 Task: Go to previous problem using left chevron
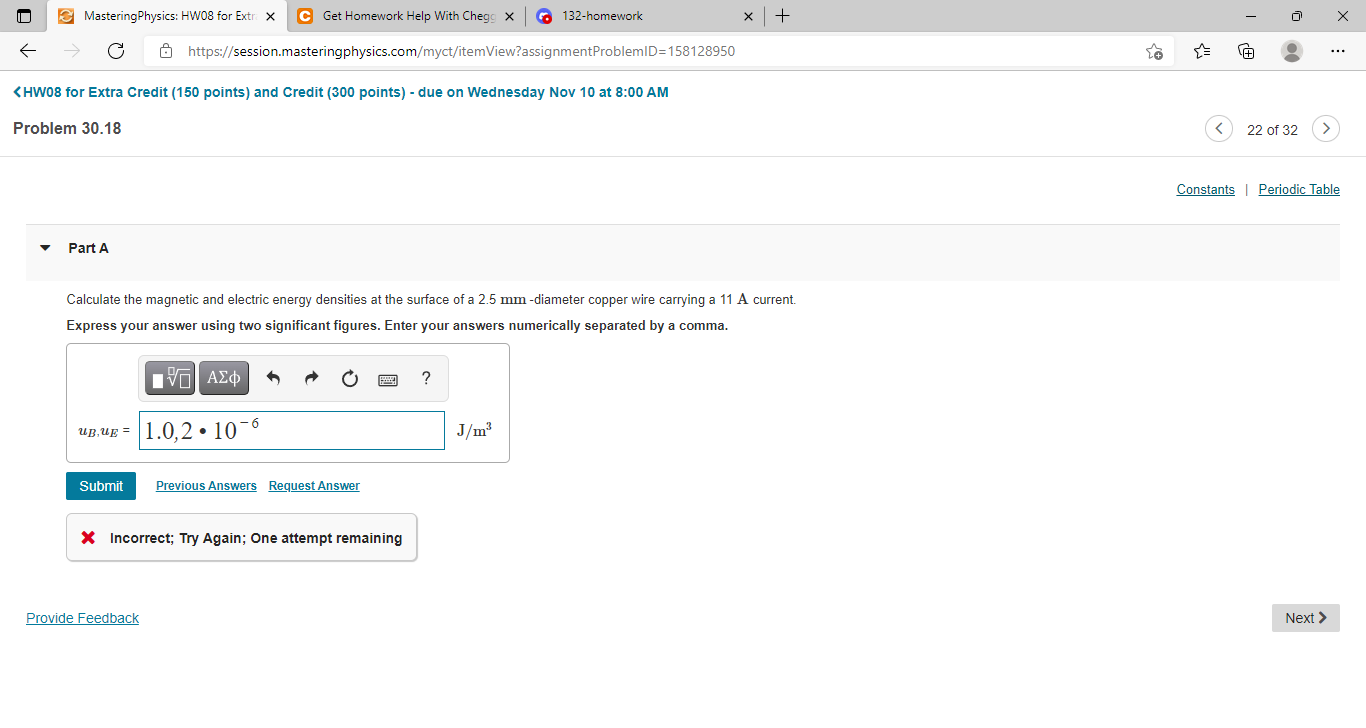[x=1218, y=128]
